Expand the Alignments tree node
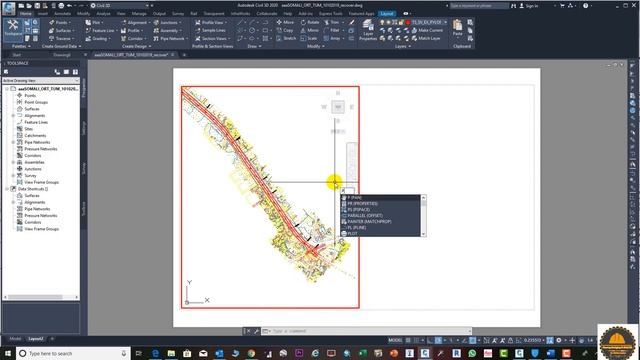The image size is (640, 360). [x=13, y=116]
